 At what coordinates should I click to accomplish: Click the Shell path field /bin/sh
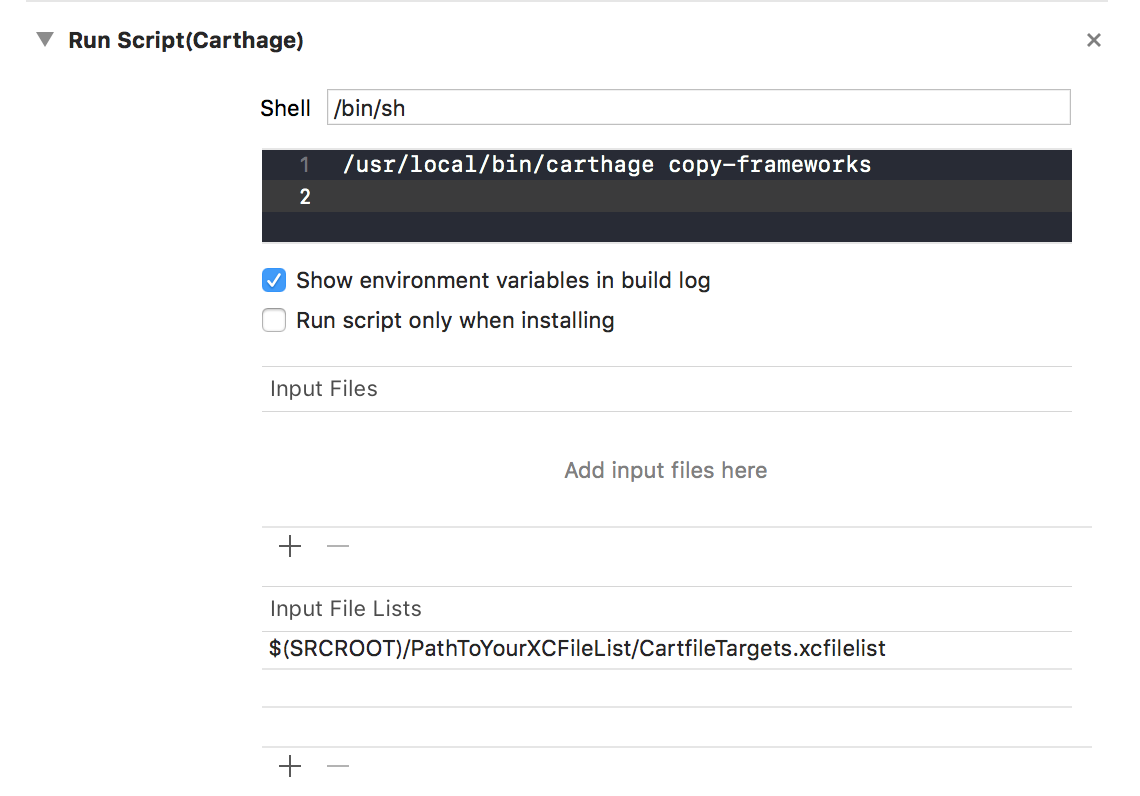click(698, 108)
